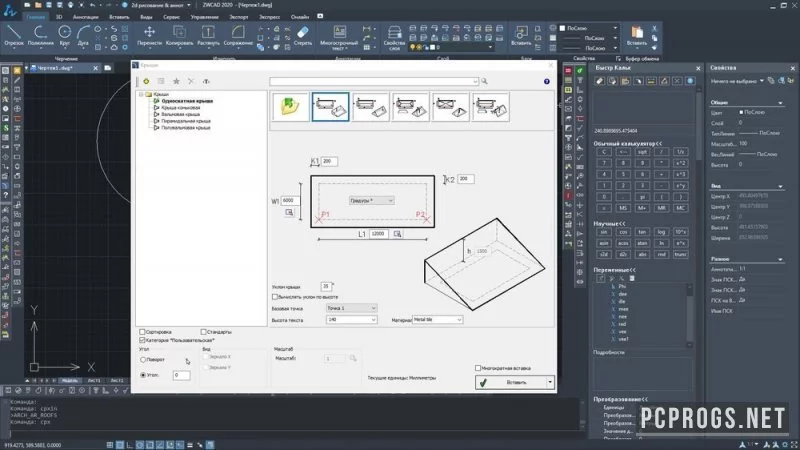Click the green circle icon in roof dialog toolbar
Image resolution: width=800 pixels, height=450 pixels.
[146, 81]
